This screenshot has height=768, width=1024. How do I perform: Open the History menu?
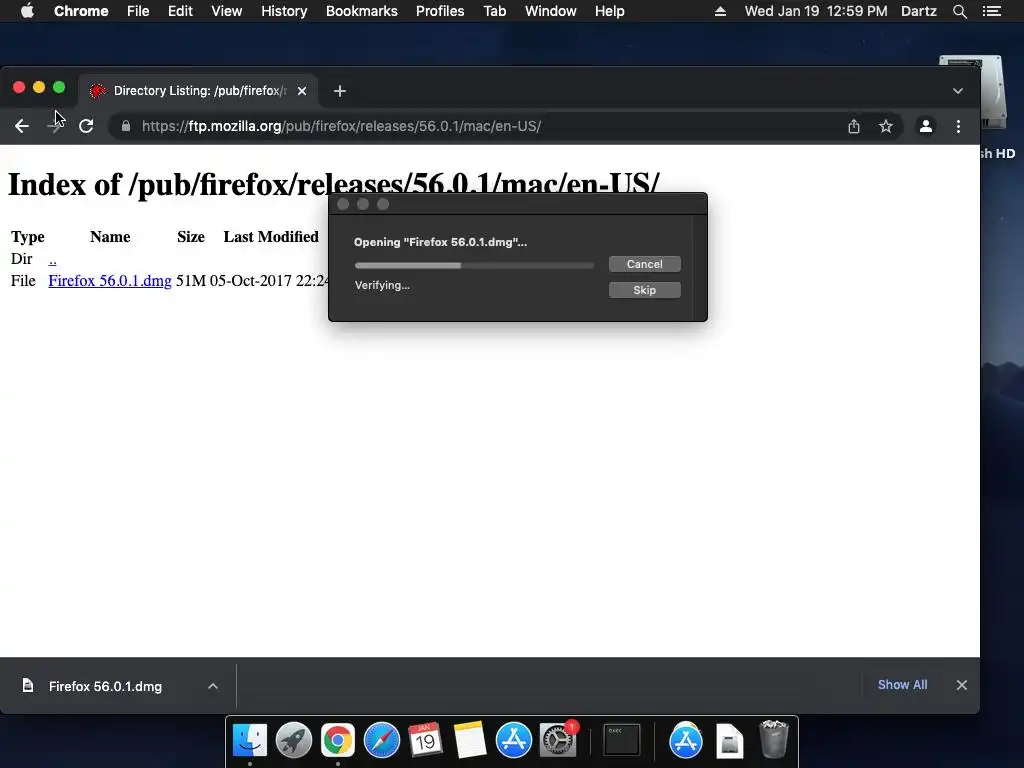[x=284, y=11]
